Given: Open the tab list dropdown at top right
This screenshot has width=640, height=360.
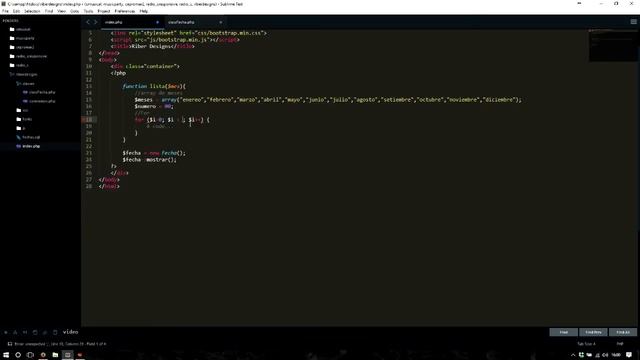Looking at the screenshot, I should coord(633,22).
